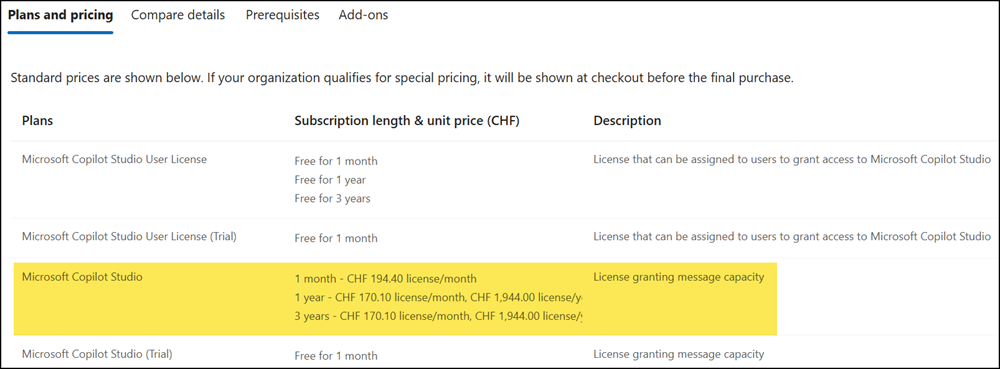
Task: Click the Free for 1 year price
Action: pos(330,180)
